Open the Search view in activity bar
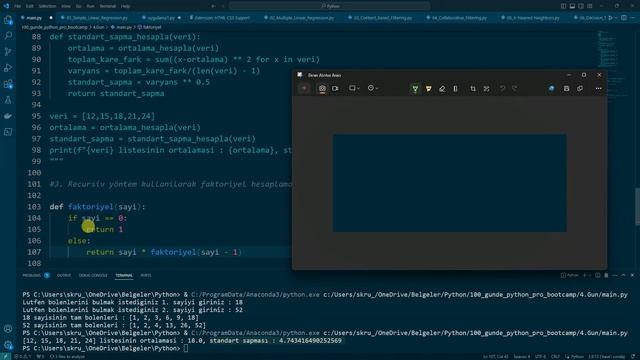 coord(8,36)
